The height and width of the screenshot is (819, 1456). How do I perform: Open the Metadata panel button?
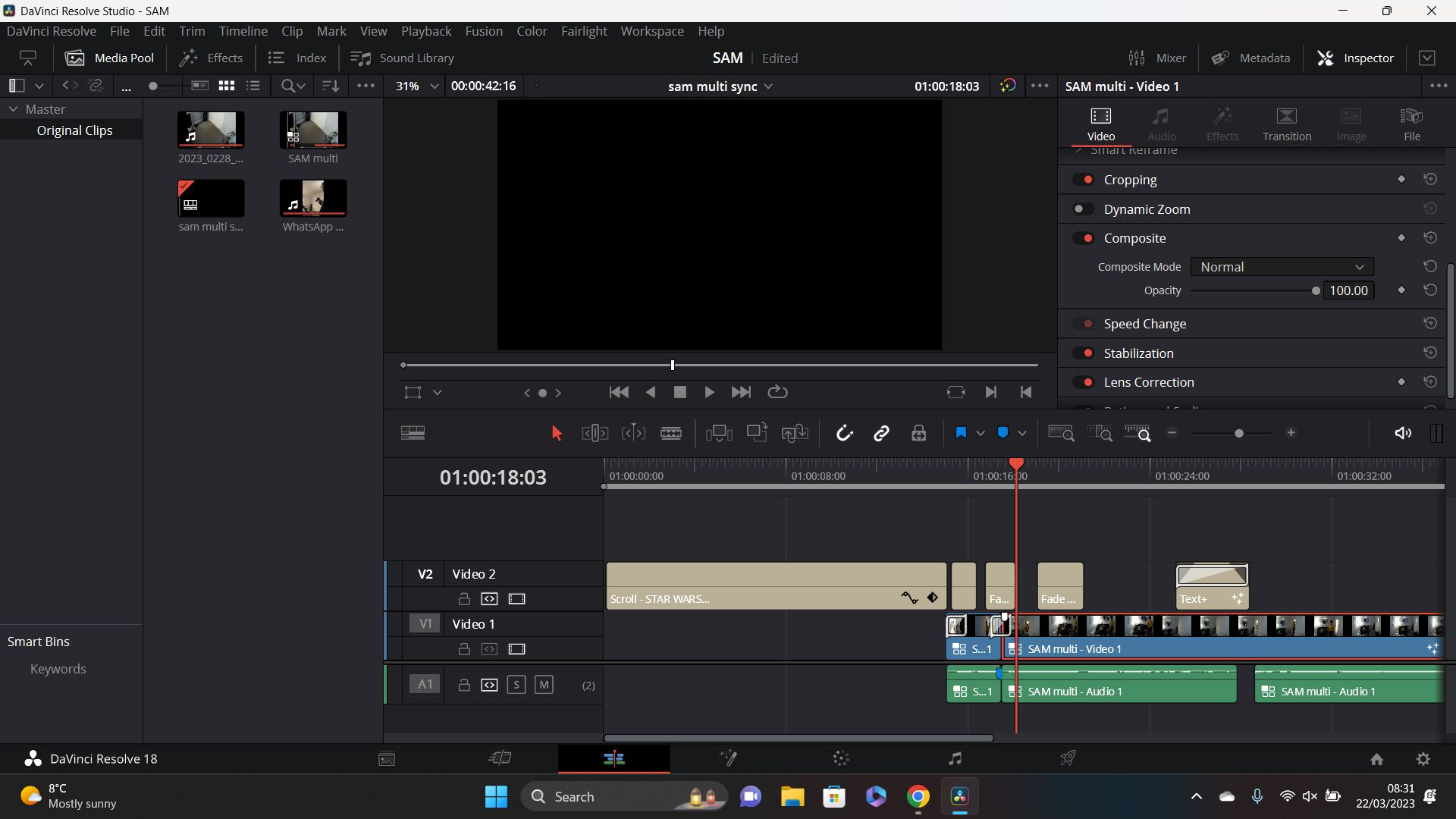click(x=1250, y=58)
